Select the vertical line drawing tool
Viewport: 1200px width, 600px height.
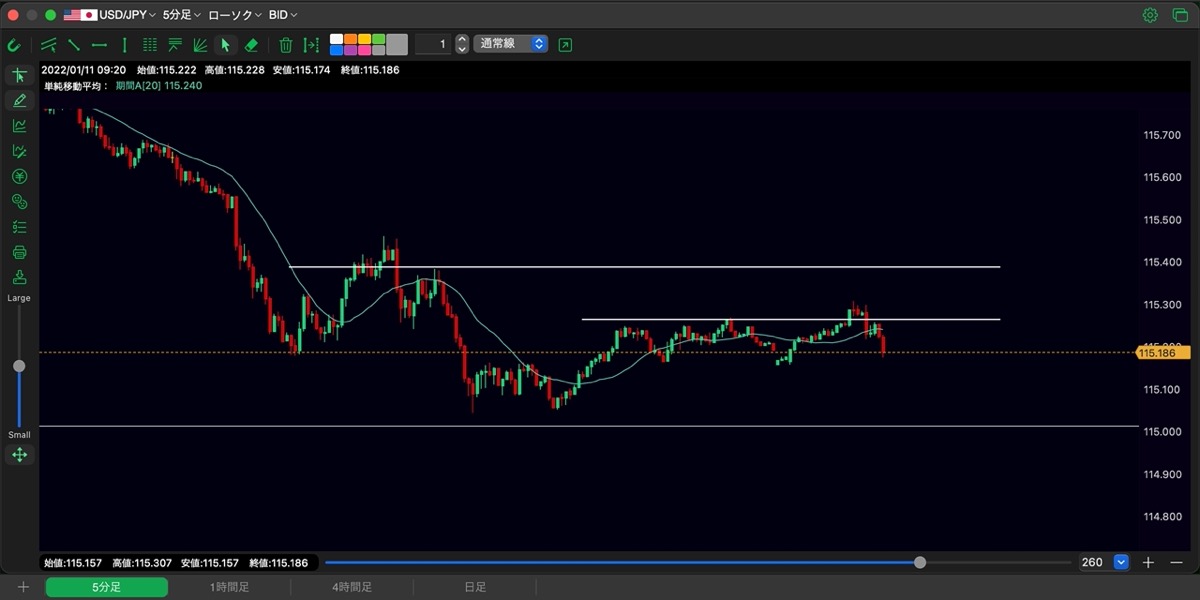(124, 45)
